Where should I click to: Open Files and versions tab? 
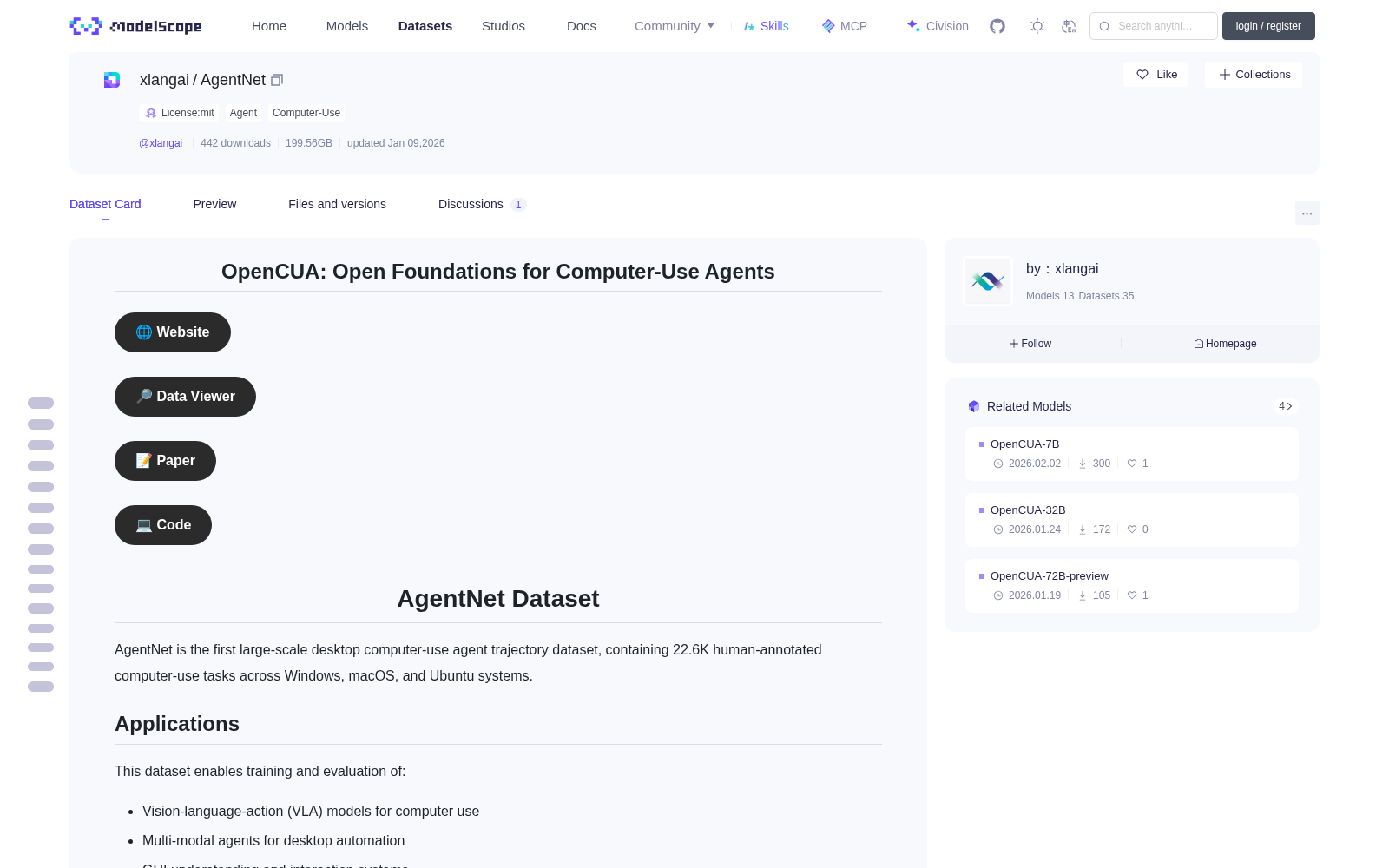337,204
